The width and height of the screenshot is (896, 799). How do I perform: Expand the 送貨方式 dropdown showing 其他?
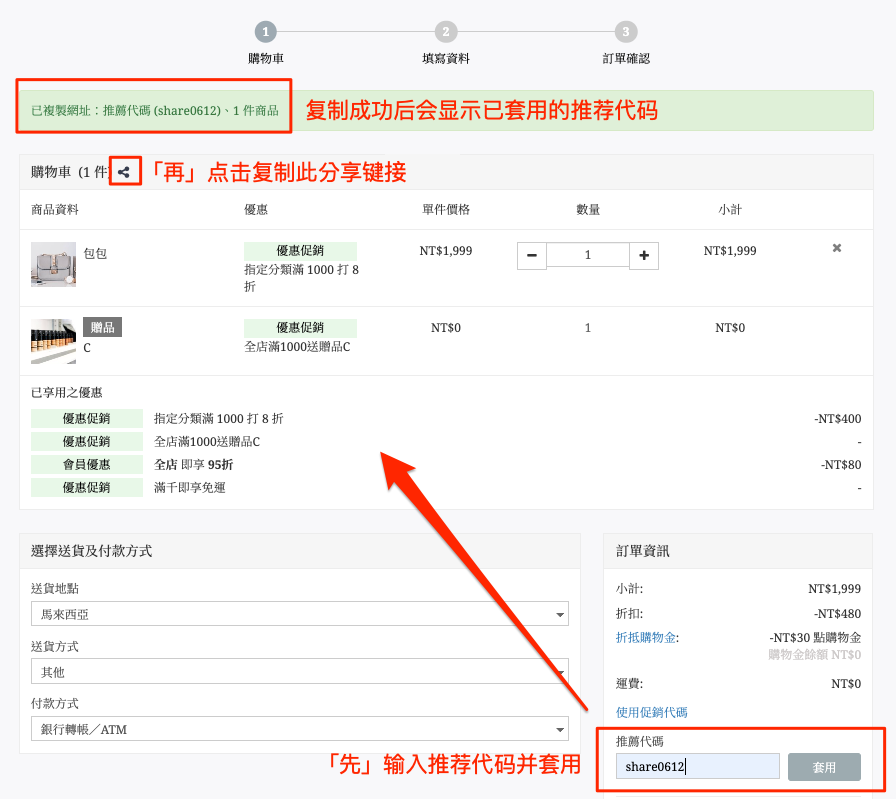(x=300, y=672)
